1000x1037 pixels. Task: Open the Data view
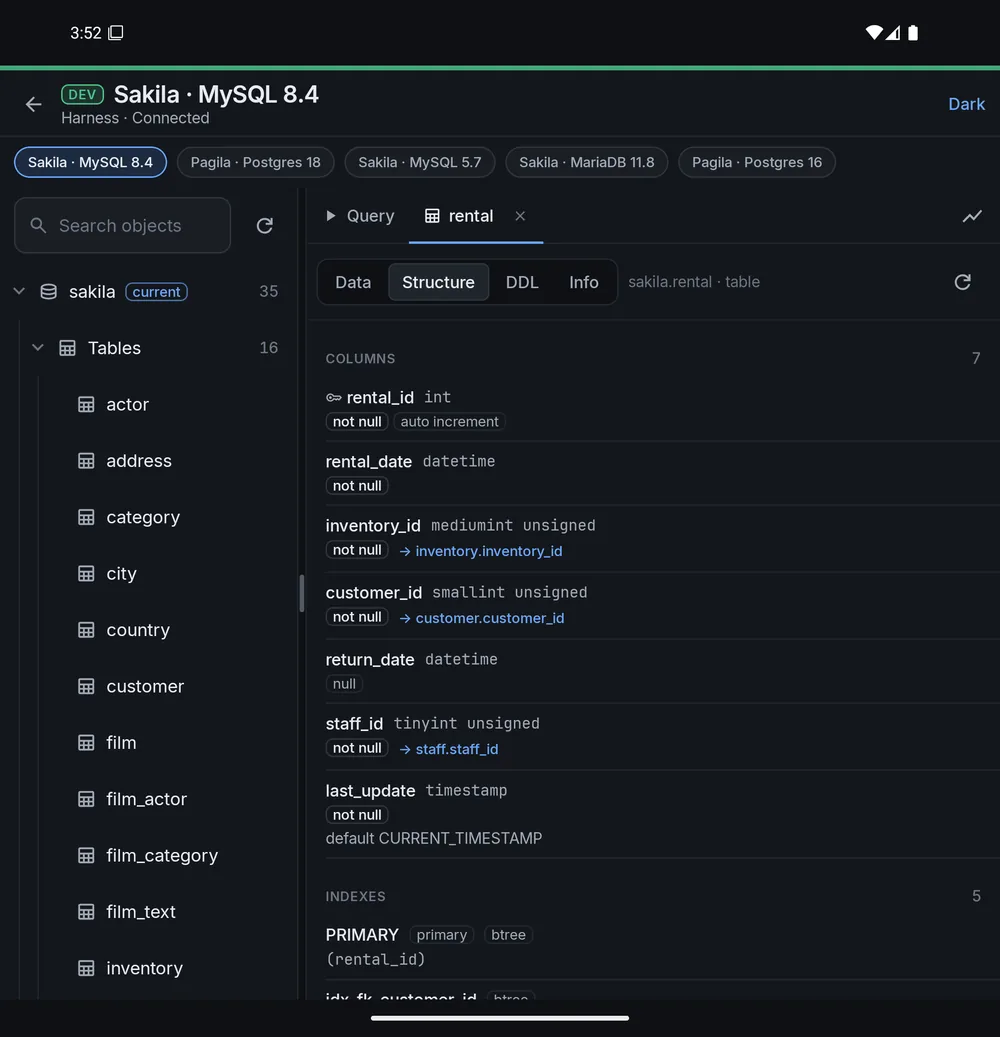click(x=353, y=282)
